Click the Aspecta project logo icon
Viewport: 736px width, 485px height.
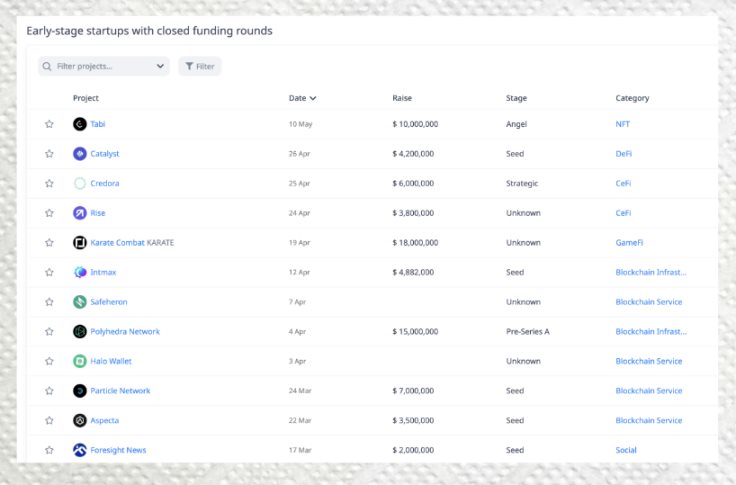[x=80, y=421]
